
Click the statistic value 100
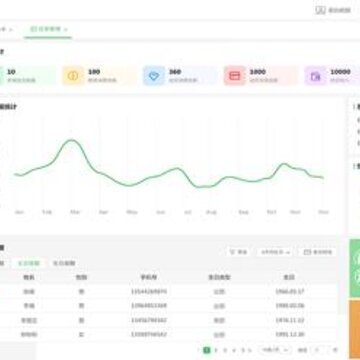coord(94,72)
